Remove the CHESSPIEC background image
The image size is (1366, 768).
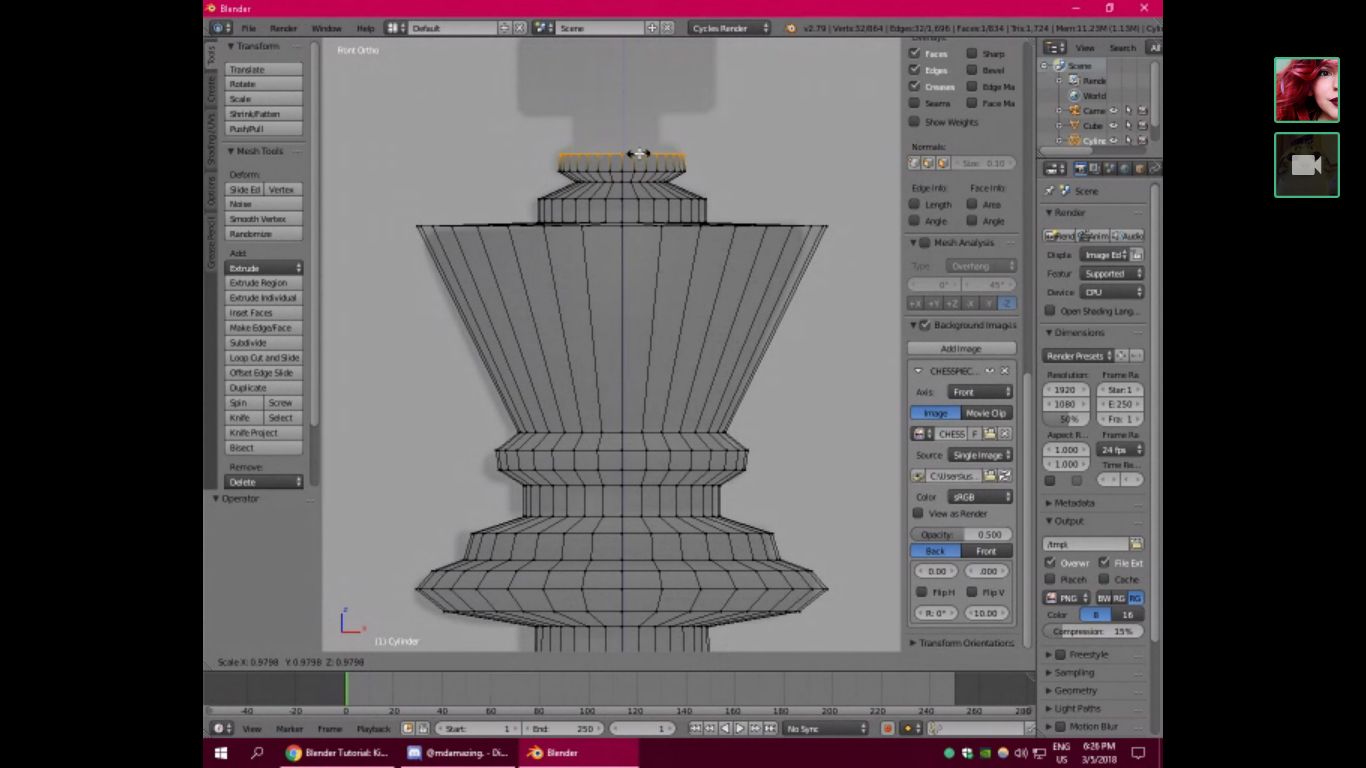pyautogui.click(x=1005, y=371)
